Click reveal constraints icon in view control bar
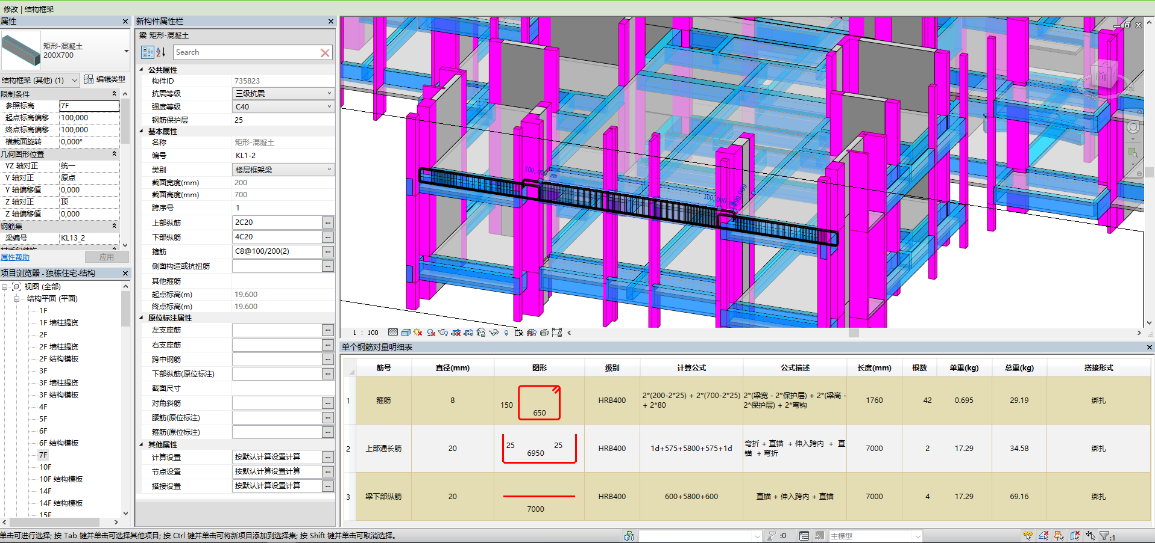 point(557,332)
